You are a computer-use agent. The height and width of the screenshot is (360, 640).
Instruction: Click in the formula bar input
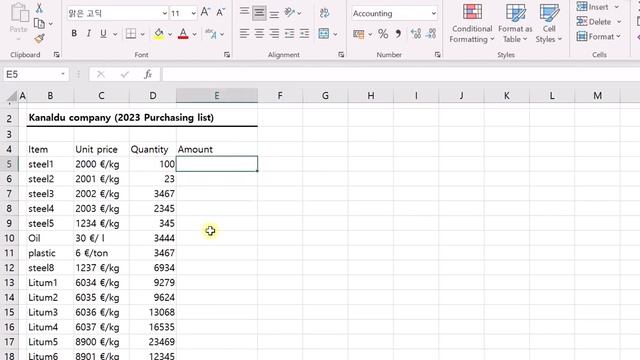401,74
